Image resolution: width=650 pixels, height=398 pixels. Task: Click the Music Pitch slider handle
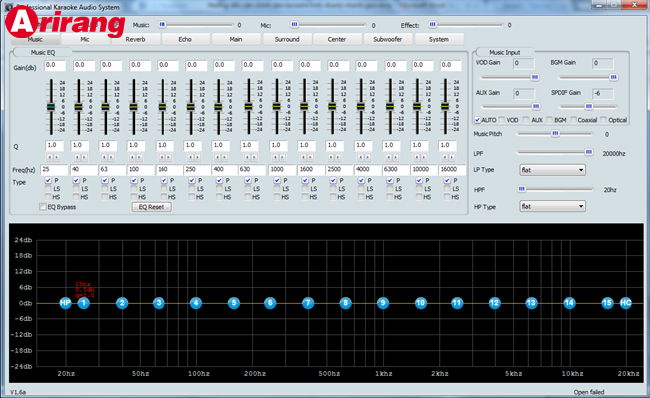555,133
